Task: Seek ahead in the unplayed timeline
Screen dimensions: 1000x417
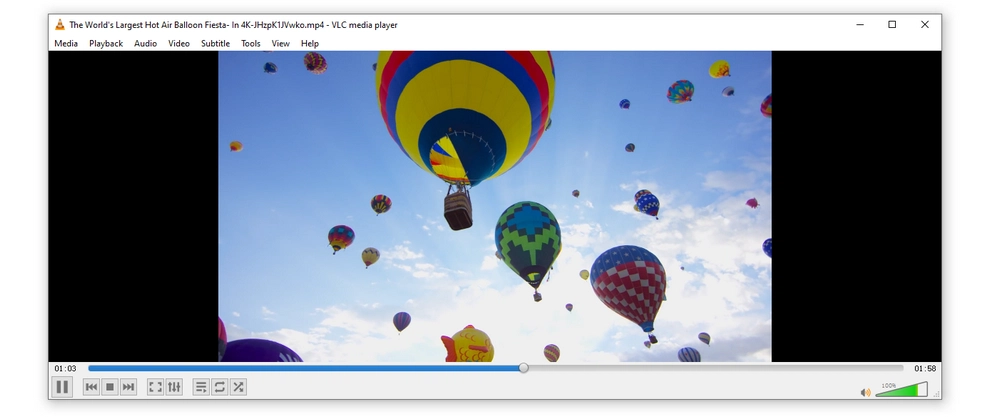Action: (x=714, y=368)
